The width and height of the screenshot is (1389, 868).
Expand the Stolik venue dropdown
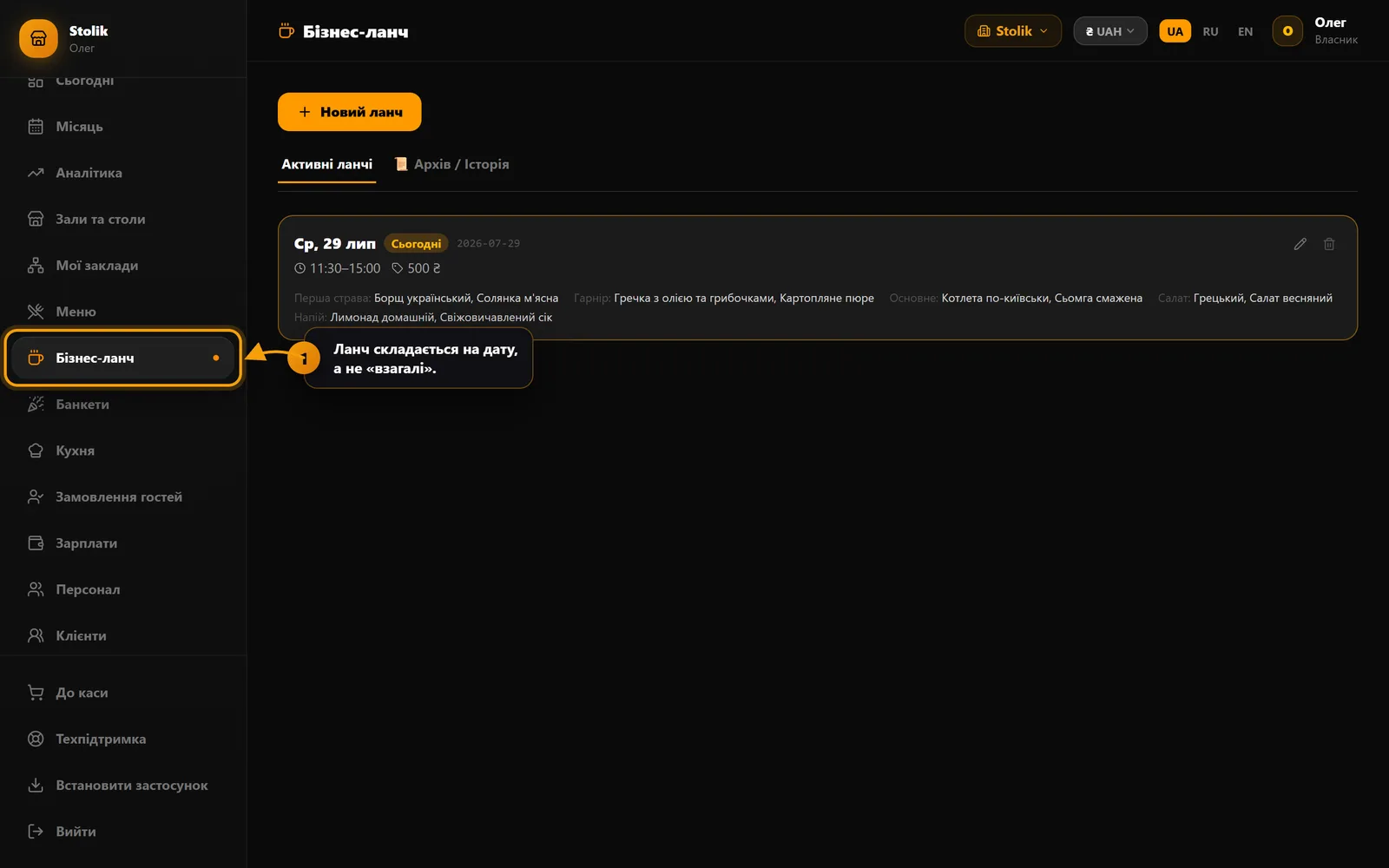pos(1012,31)
